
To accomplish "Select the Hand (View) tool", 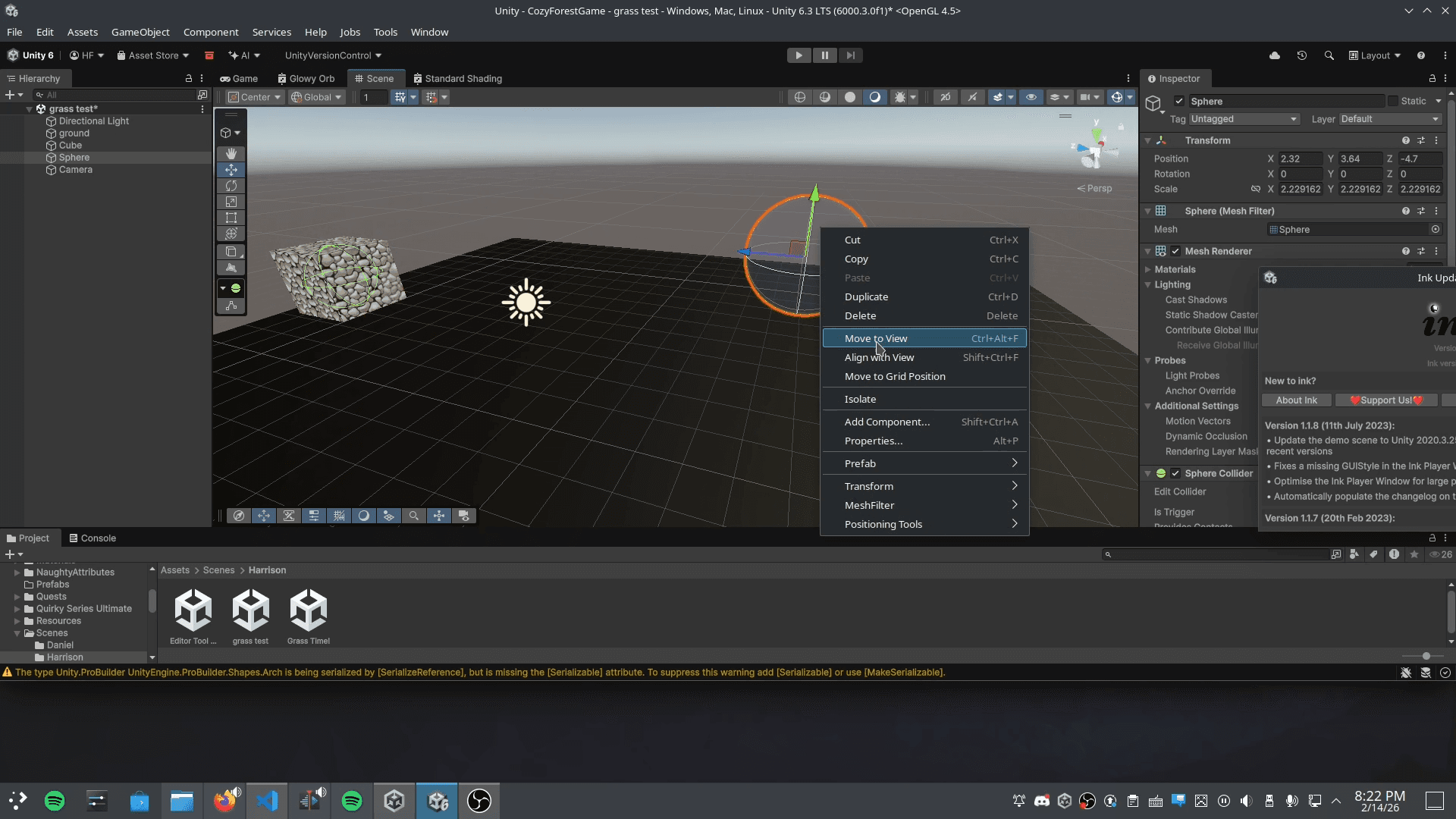I will 231,154.
